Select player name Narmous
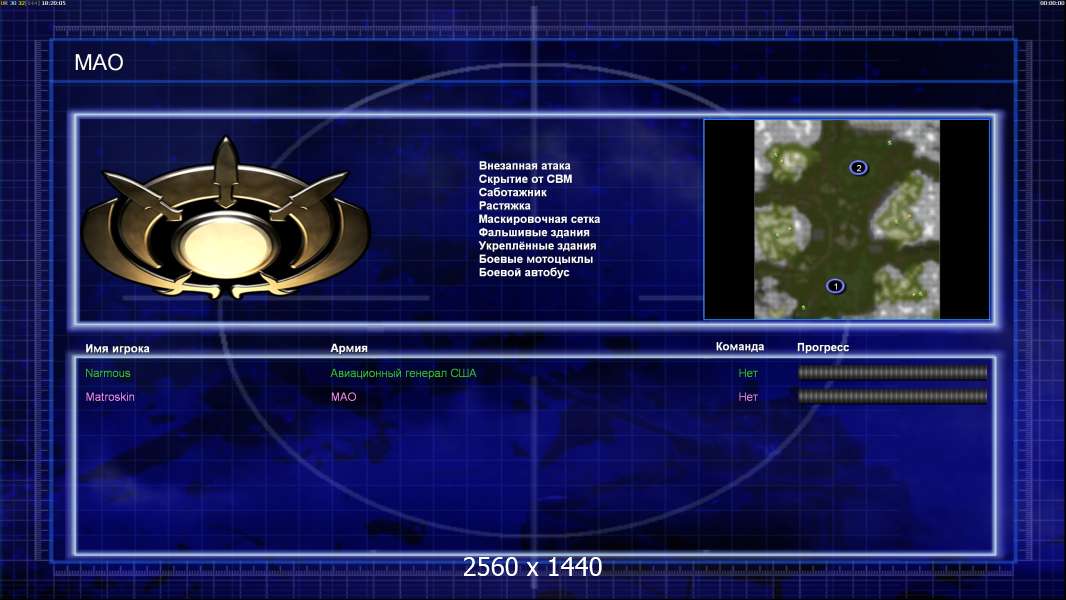Viewport: 1066px width, 600px height. [107, 373]
